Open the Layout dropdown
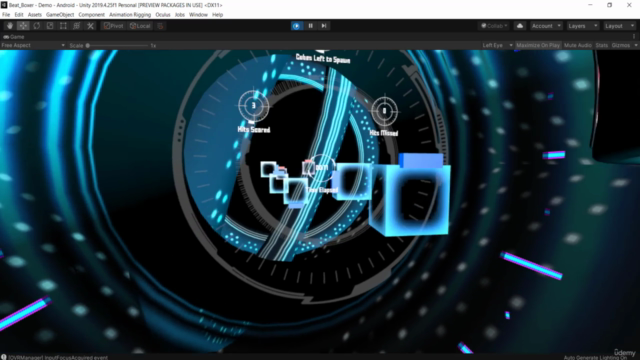 (x=619, y=26)
